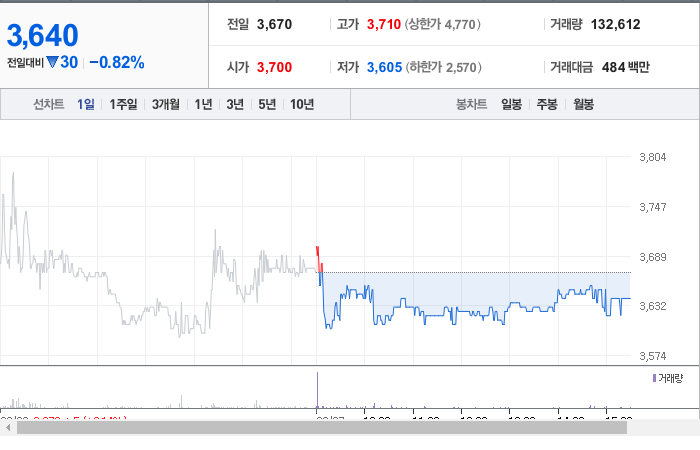The height and width of the screenshot is (450, 700).
Task: Click the 하한가 2,570 text
Action: coord(443,67)
